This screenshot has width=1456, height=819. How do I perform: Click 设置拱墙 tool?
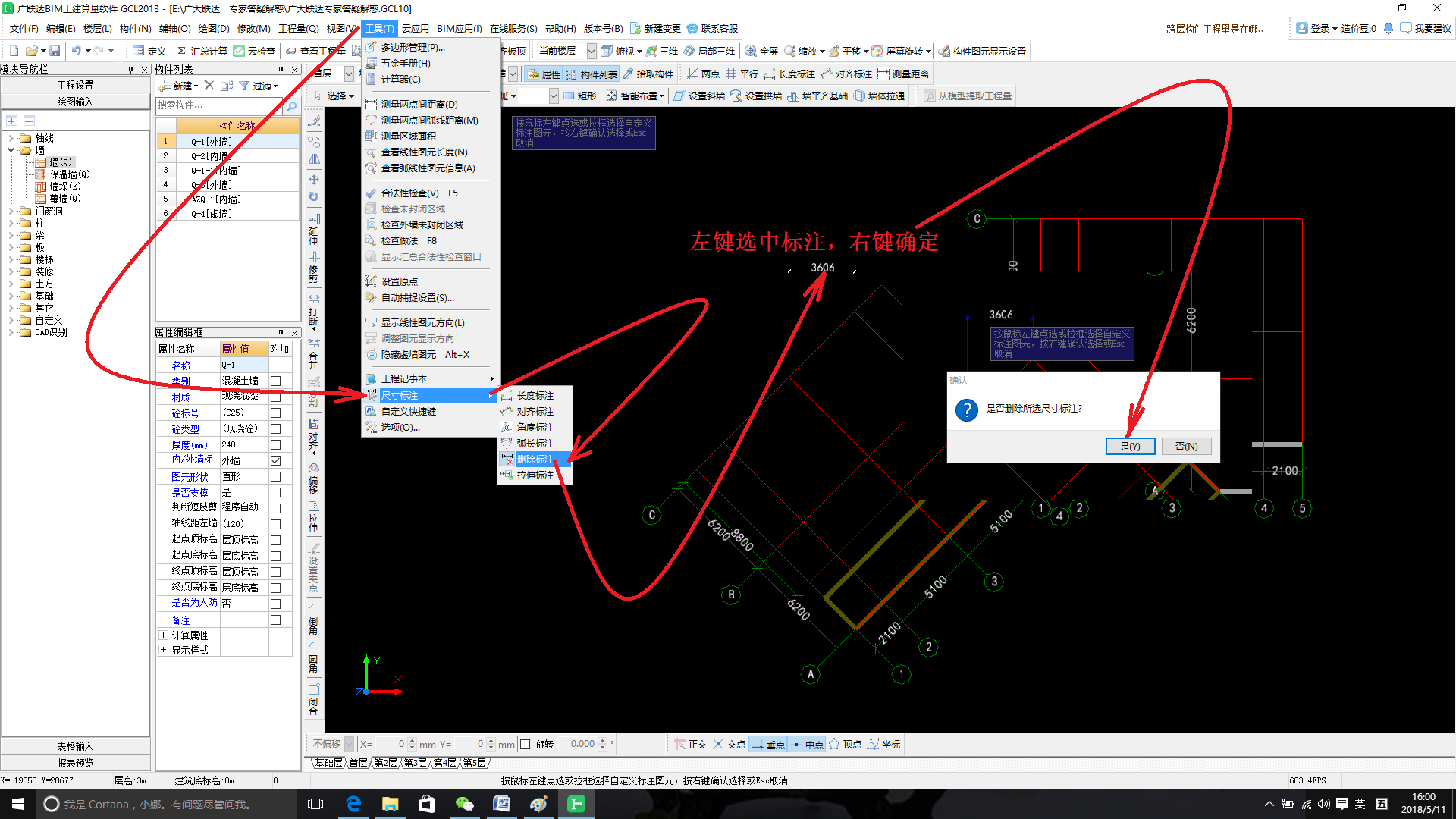tap(756, 96)
